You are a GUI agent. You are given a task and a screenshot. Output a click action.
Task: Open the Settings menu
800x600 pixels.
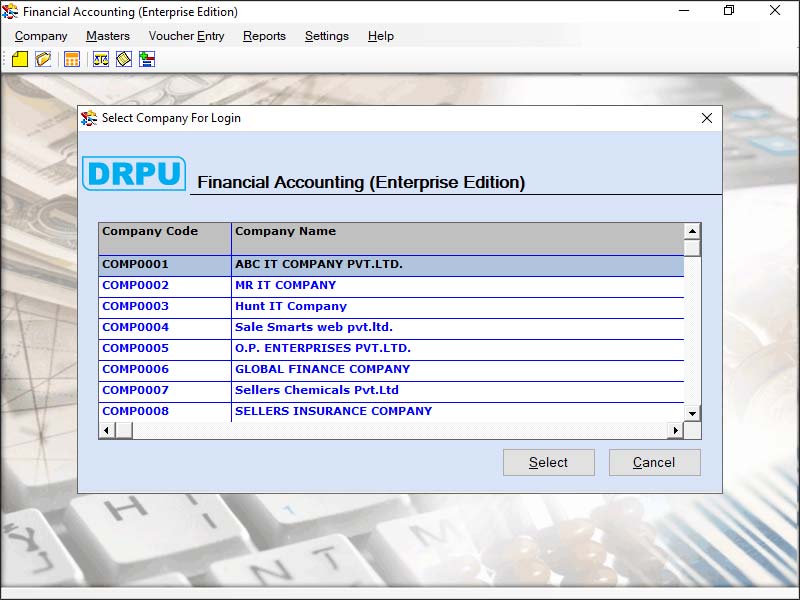point(326,36)
